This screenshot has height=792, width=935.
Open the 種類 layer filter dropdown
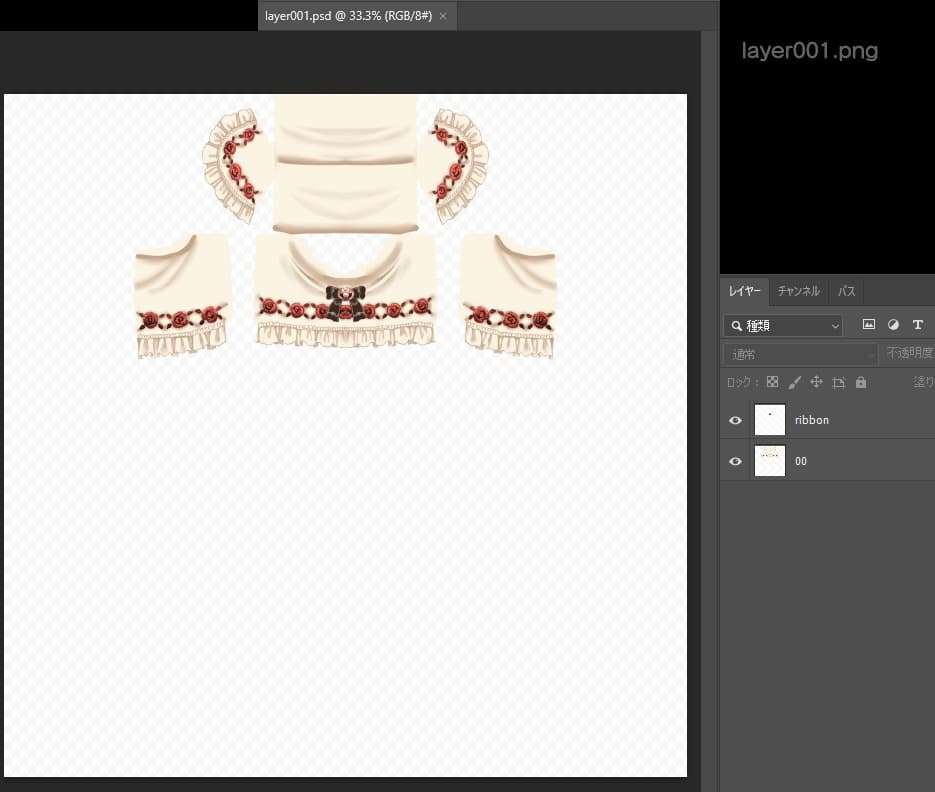click(x=783, y=325)
